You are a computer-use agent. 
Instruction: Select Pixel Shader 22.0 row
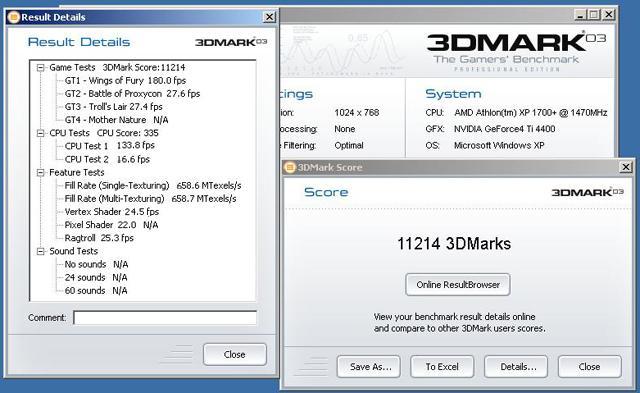click(111, 225)
